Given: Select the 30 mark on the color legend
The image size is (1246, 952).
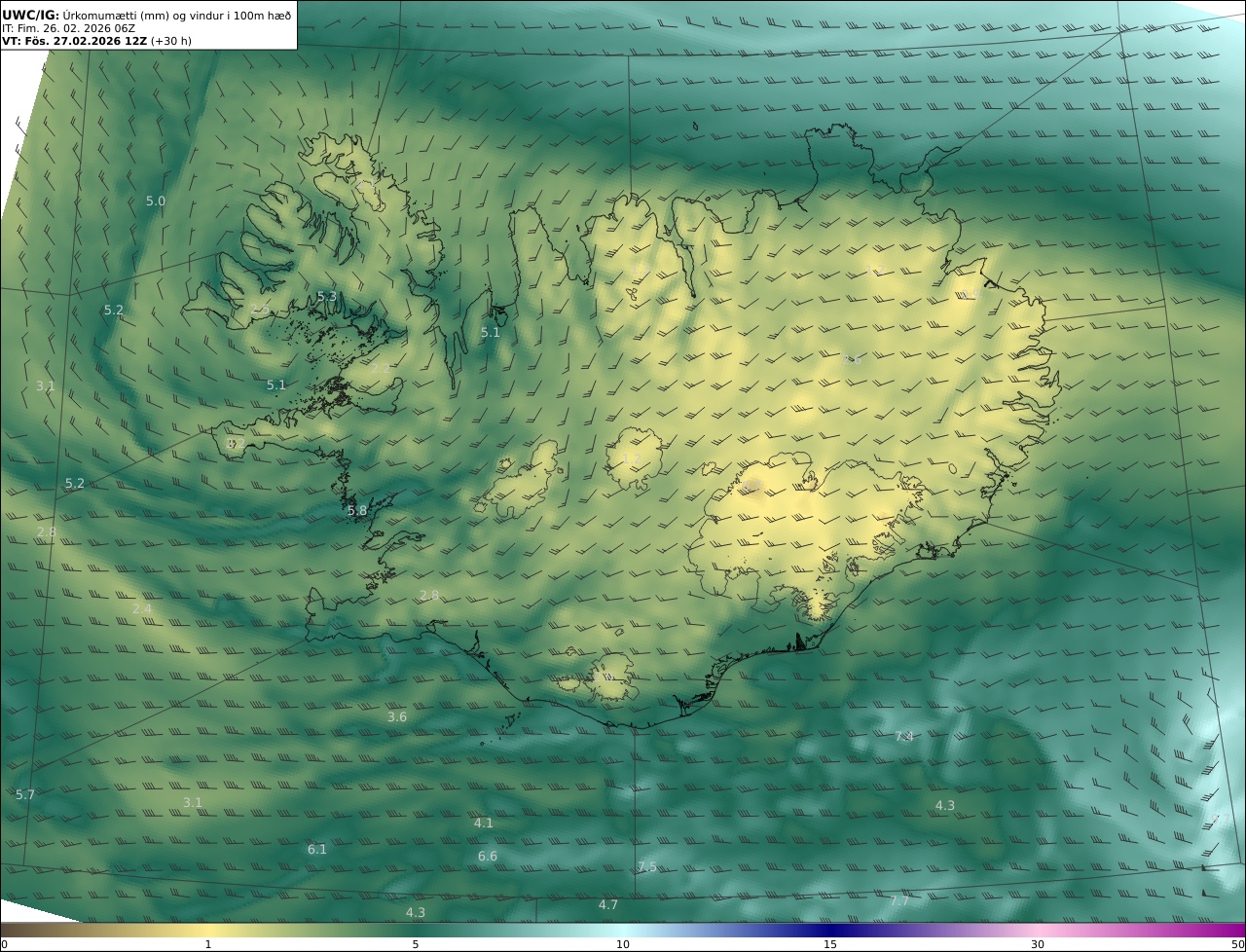Looking at the screenshot, I should 1038,944.
